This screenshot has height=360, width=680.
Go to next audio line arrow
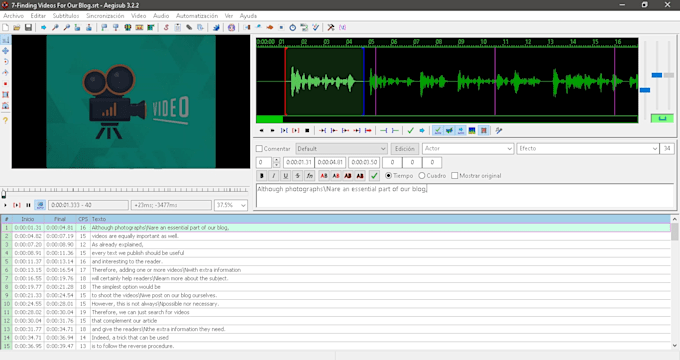tap(272, 131)
